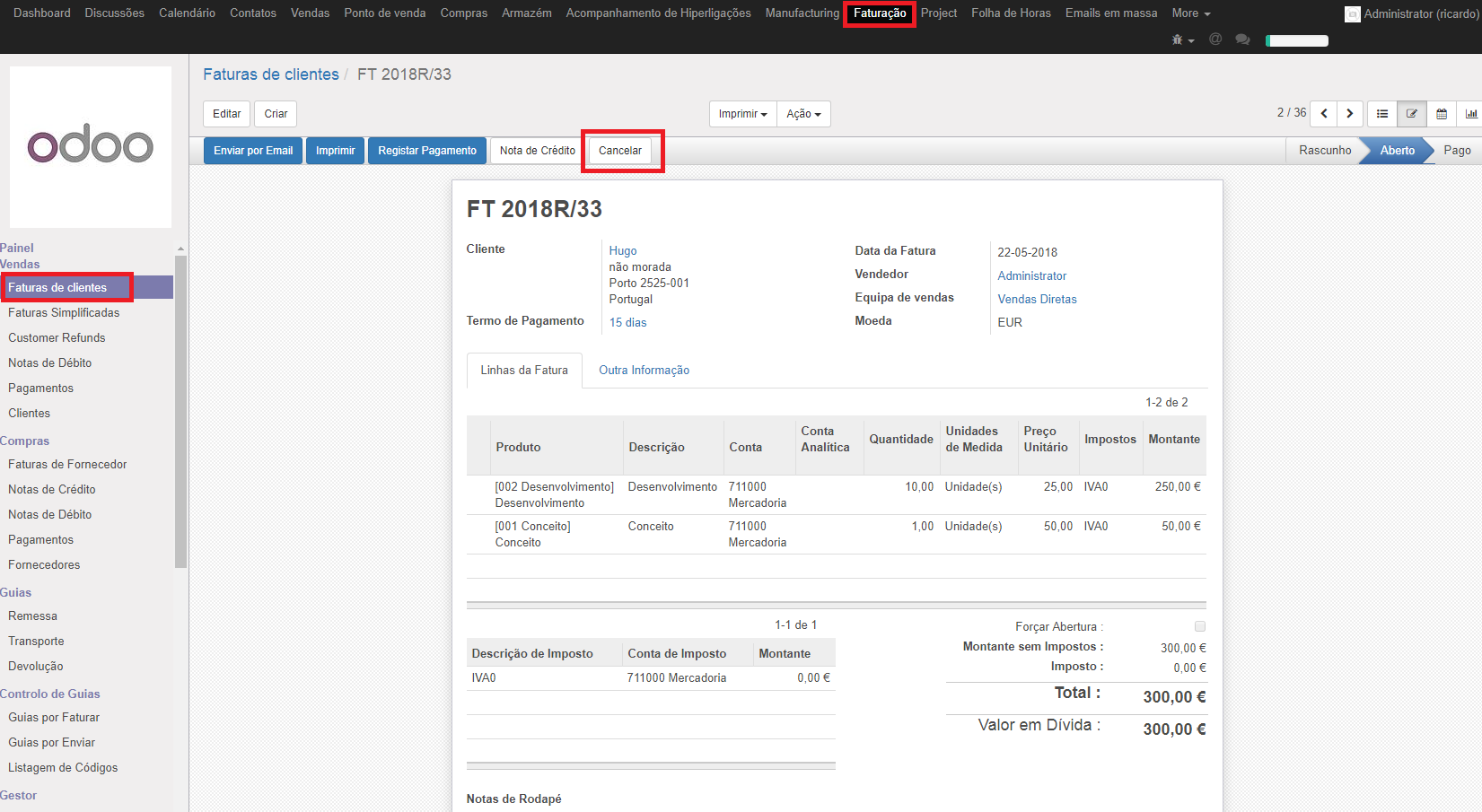1482x812 pixels.
Task: Open the conversations chat bubble icon
Action: point(1242,39)
